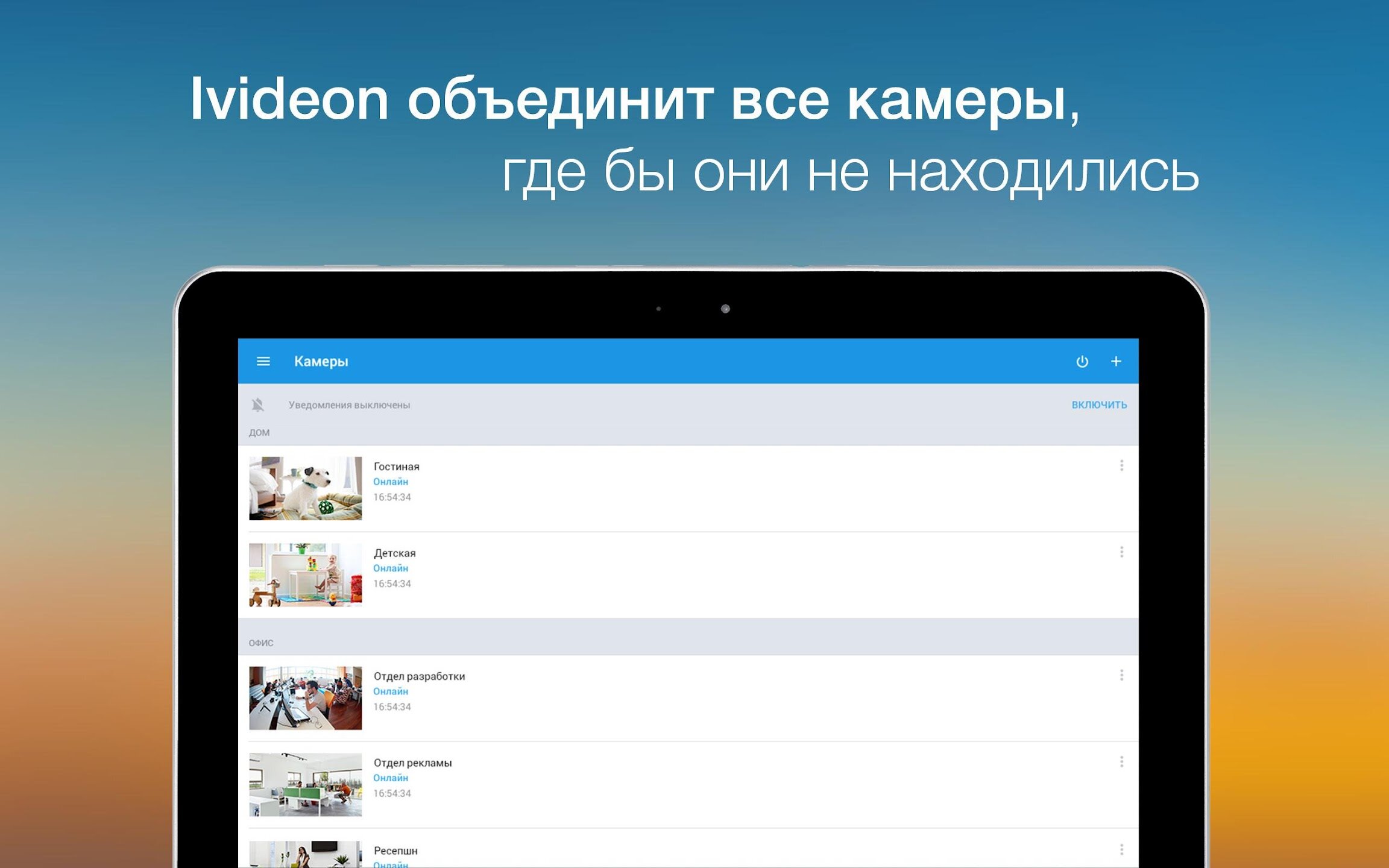Open the Детская camera thumbnail
1389x868 pixels.
click(306, 575)
